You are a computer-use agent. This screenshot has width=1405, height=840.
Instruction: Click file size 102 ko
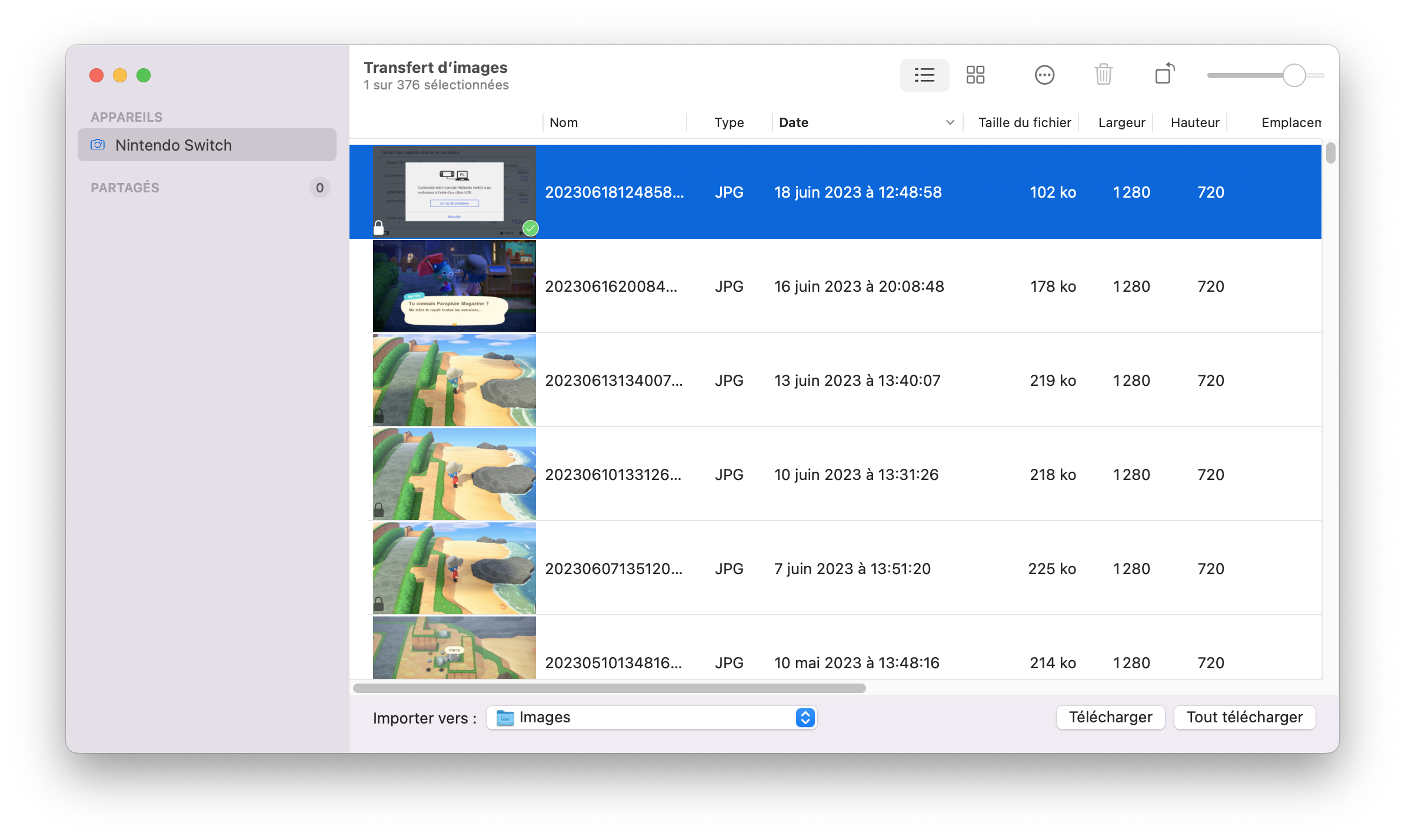(1053, 192)
